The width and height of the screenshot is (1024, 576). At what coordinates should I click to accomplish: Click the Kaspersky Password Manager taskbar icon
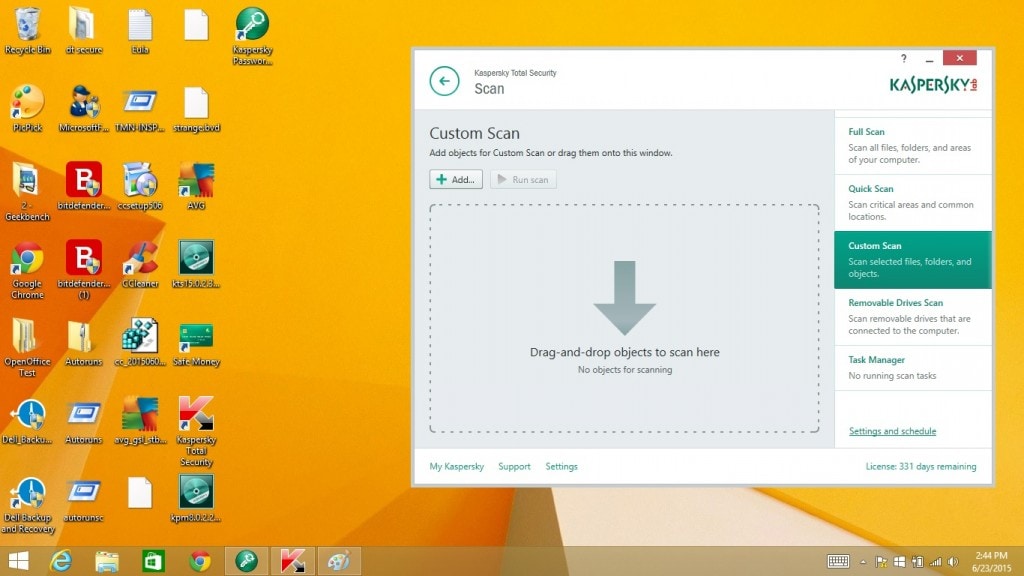246,561
